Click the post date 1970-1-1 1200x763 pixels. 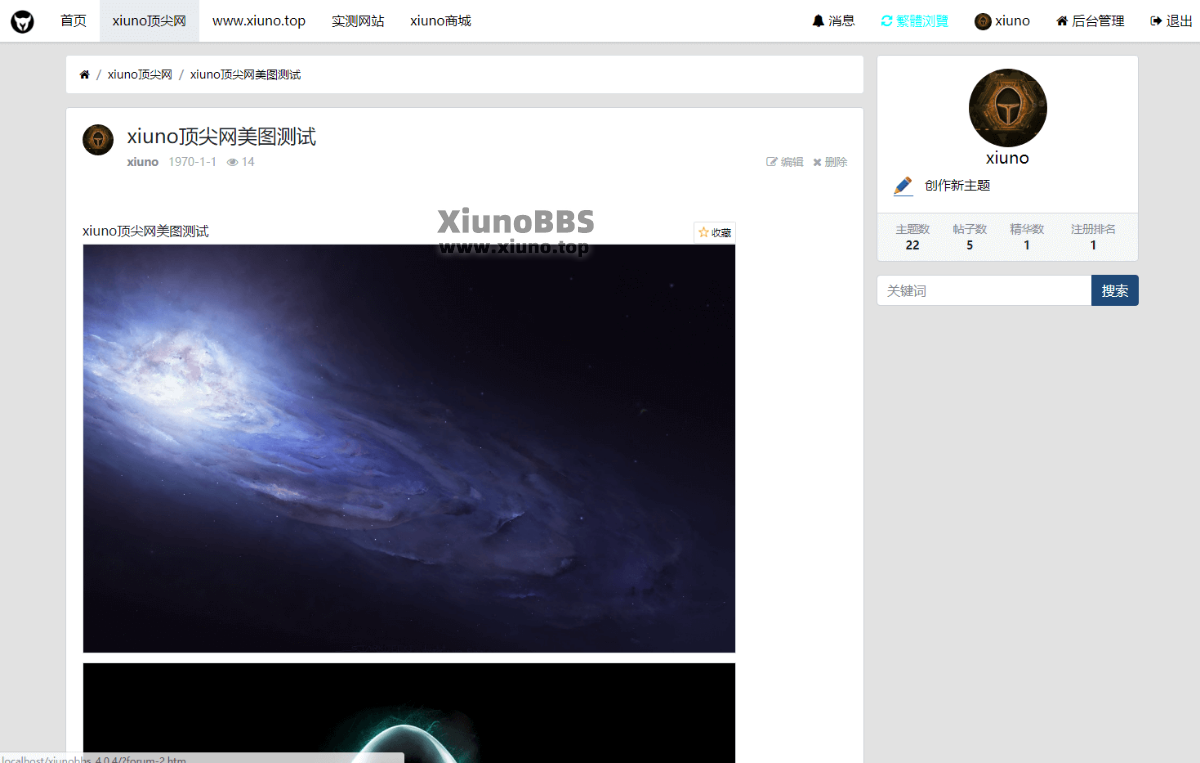tap(192, 162)
